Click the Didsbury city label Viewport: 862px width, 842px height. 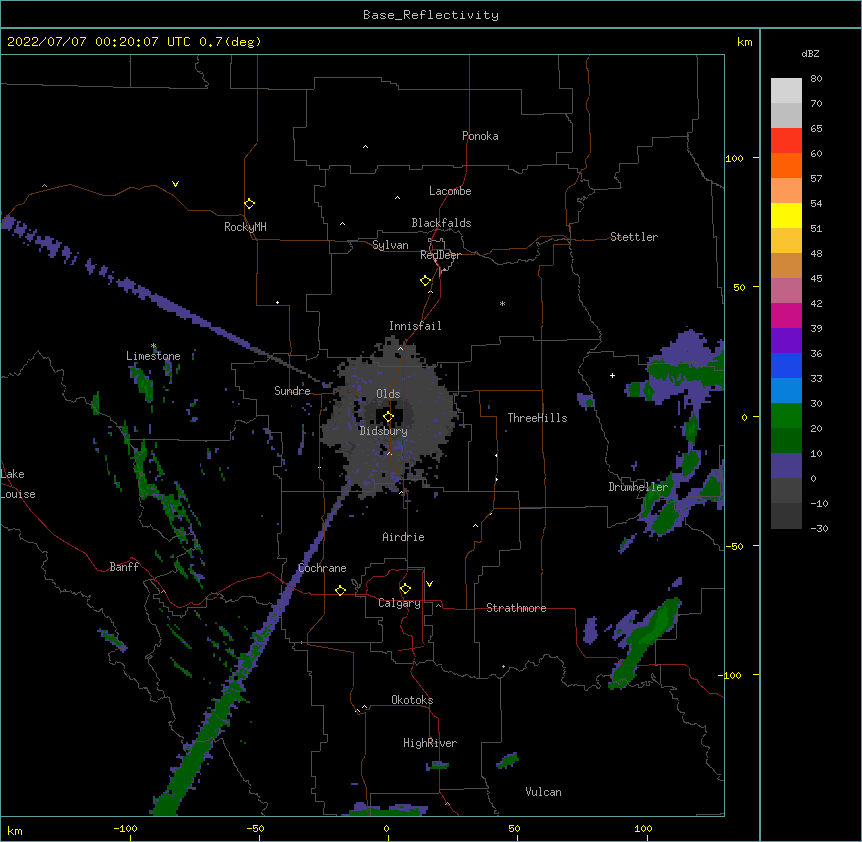384,431
